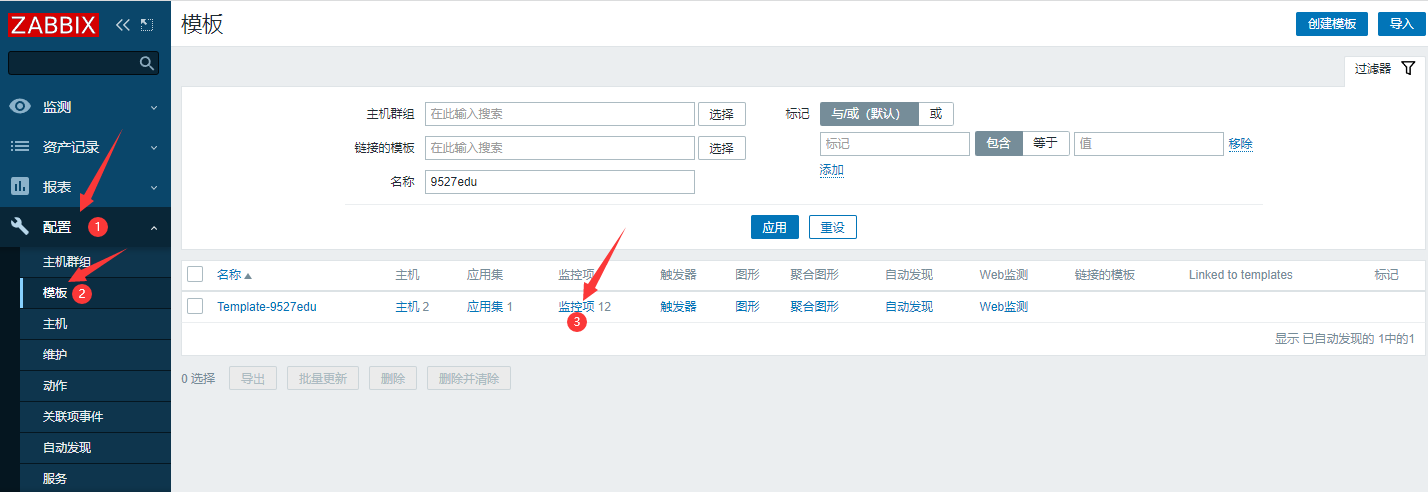Focus the 标记 tag name input
The height and width of the screenshot is (492, 1428).
(895, 144)
